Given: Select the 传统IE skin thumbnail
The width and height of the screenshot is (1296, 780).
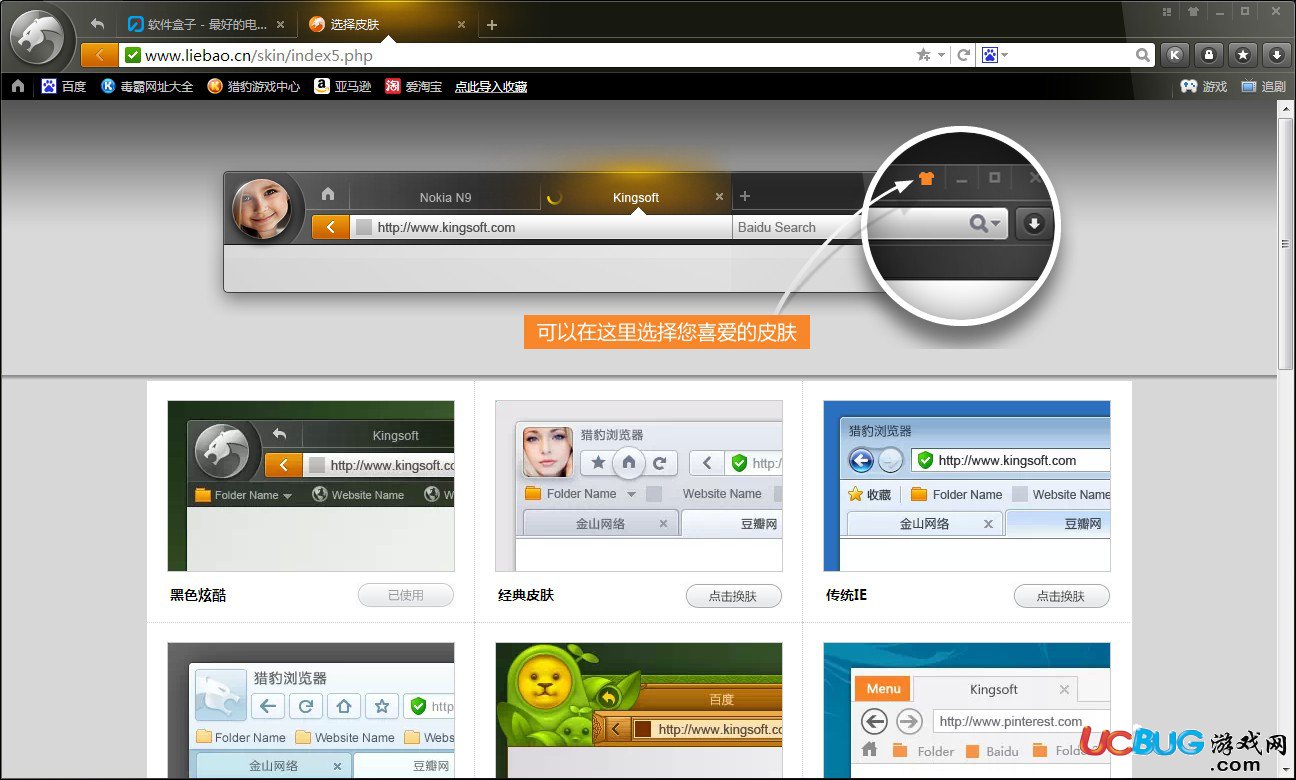Looking at the screenshot, I should pyautogui.click(x=967, y=486).
